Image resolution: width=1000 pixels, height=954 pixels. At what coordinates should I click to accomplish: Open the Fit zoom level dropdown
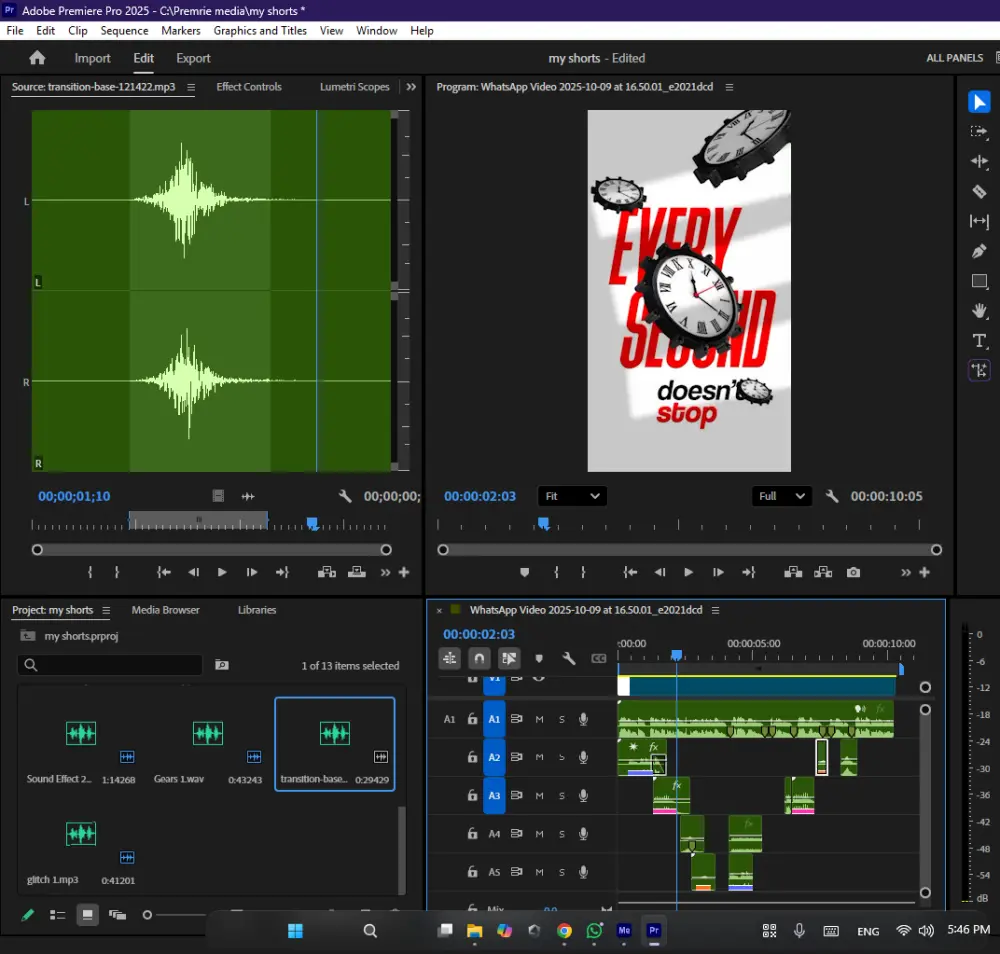[x=572, y=496]
